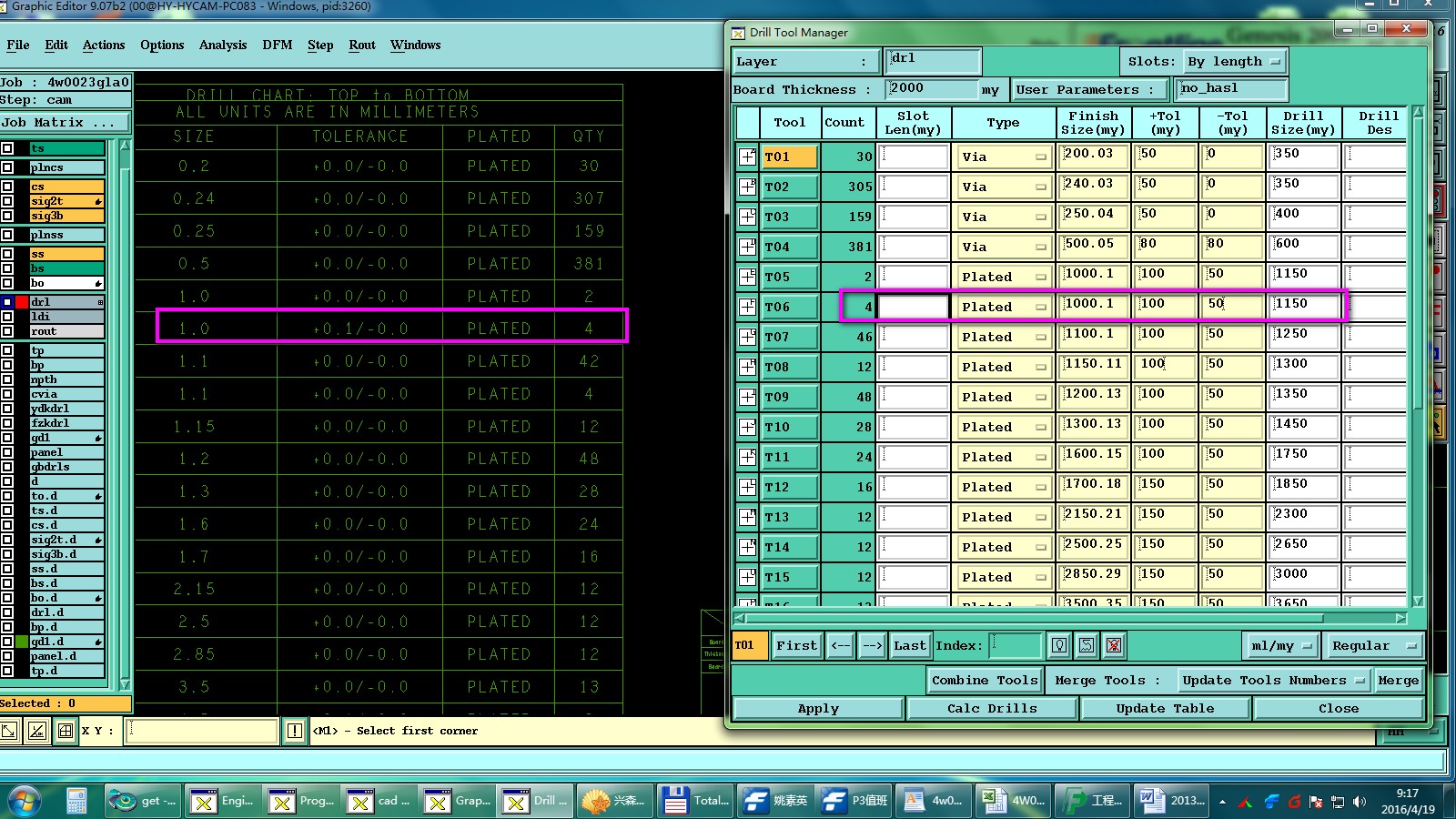Click the highlight tool icon next to Index
Viewport: 1456px width, 819px height.
[x=1059, y=645]
